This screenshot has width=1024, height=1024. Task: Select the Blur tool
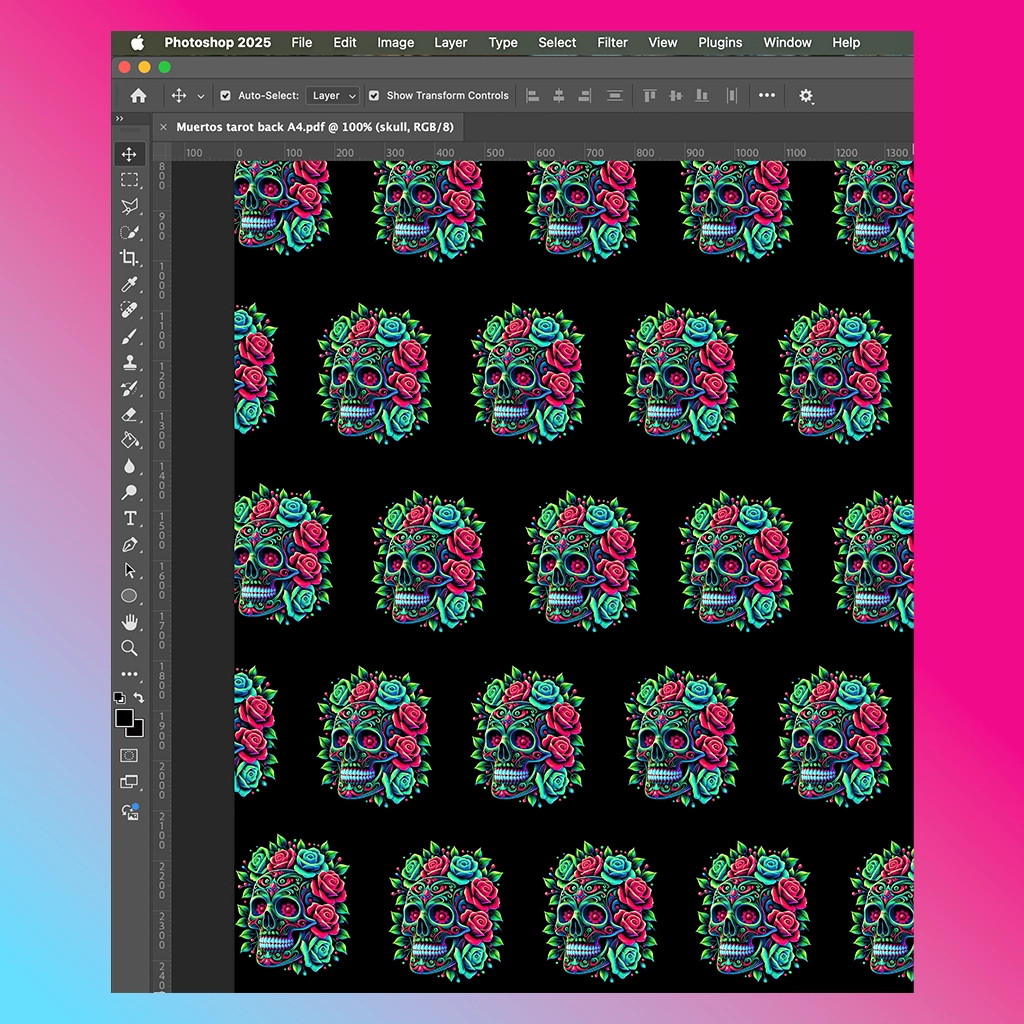coord(129,466)
